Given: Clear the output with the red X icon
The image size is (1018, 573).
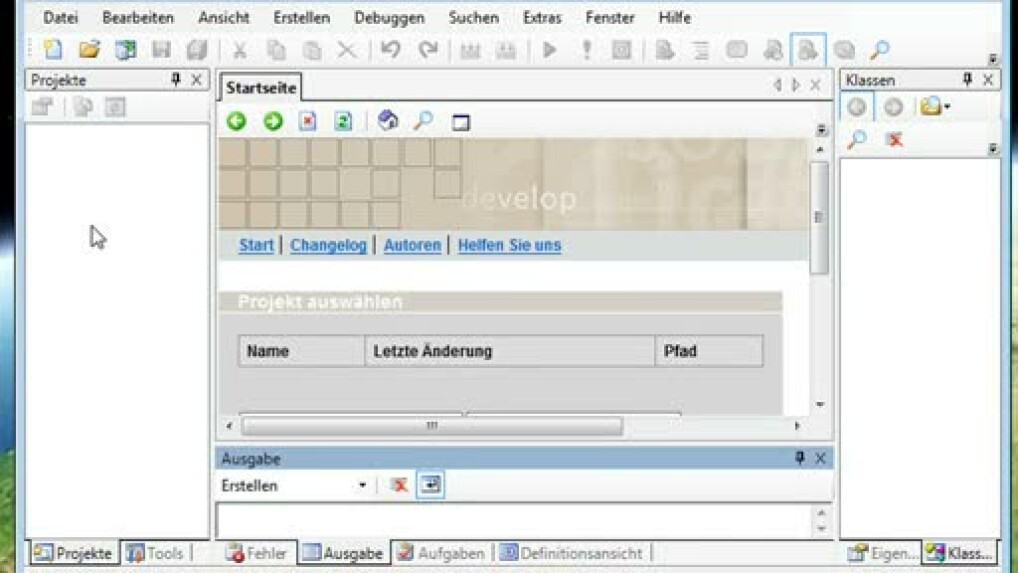Looking at the screenshot, I should point(399,485).
